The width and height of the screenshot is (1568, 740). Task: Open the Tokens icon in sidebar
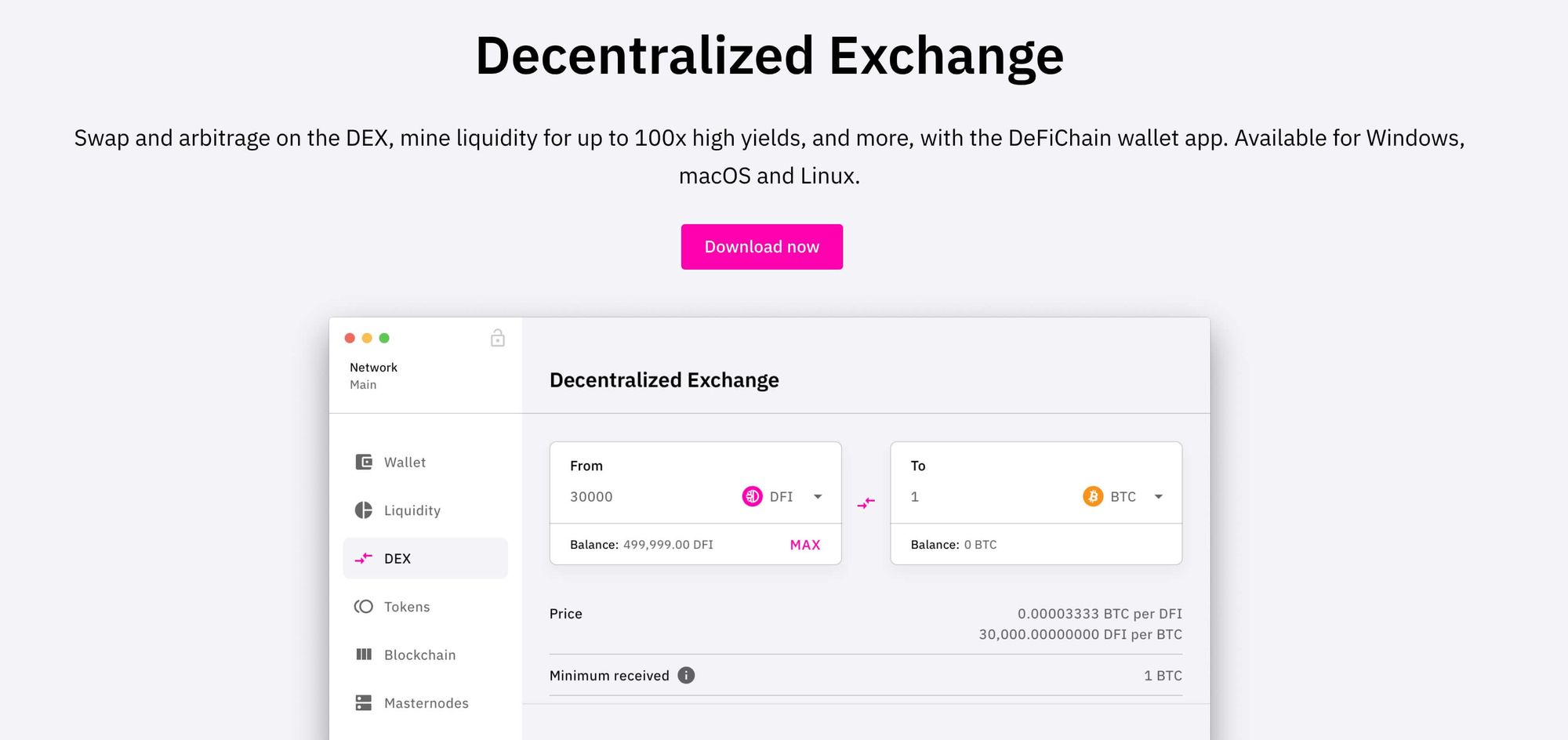coord(364,607)
